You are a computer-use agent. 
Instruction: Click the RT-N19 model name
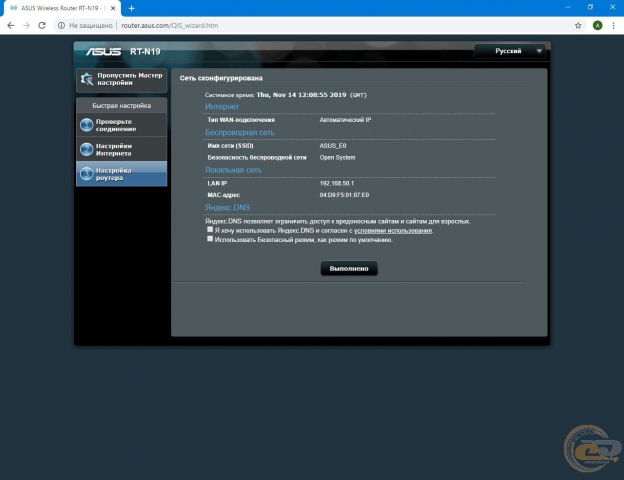(145, 51)
